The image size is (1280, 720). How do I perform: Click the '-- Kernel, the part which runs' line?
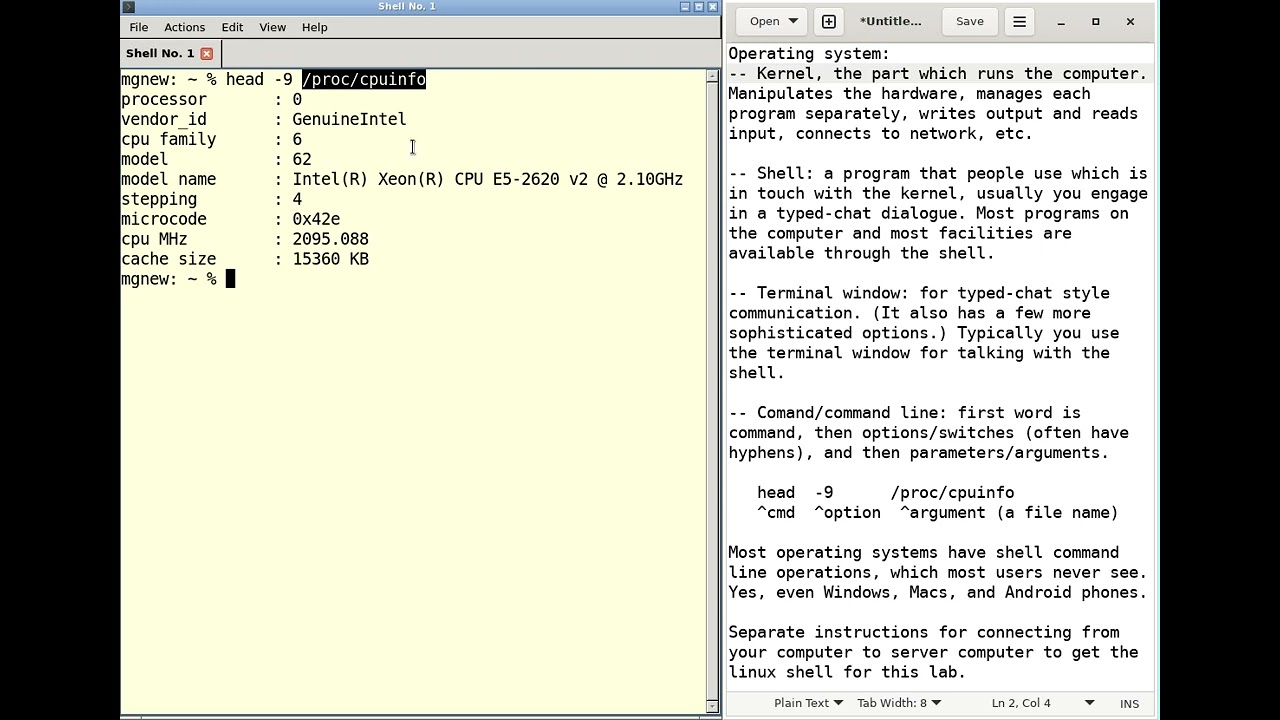coord(938,74)
